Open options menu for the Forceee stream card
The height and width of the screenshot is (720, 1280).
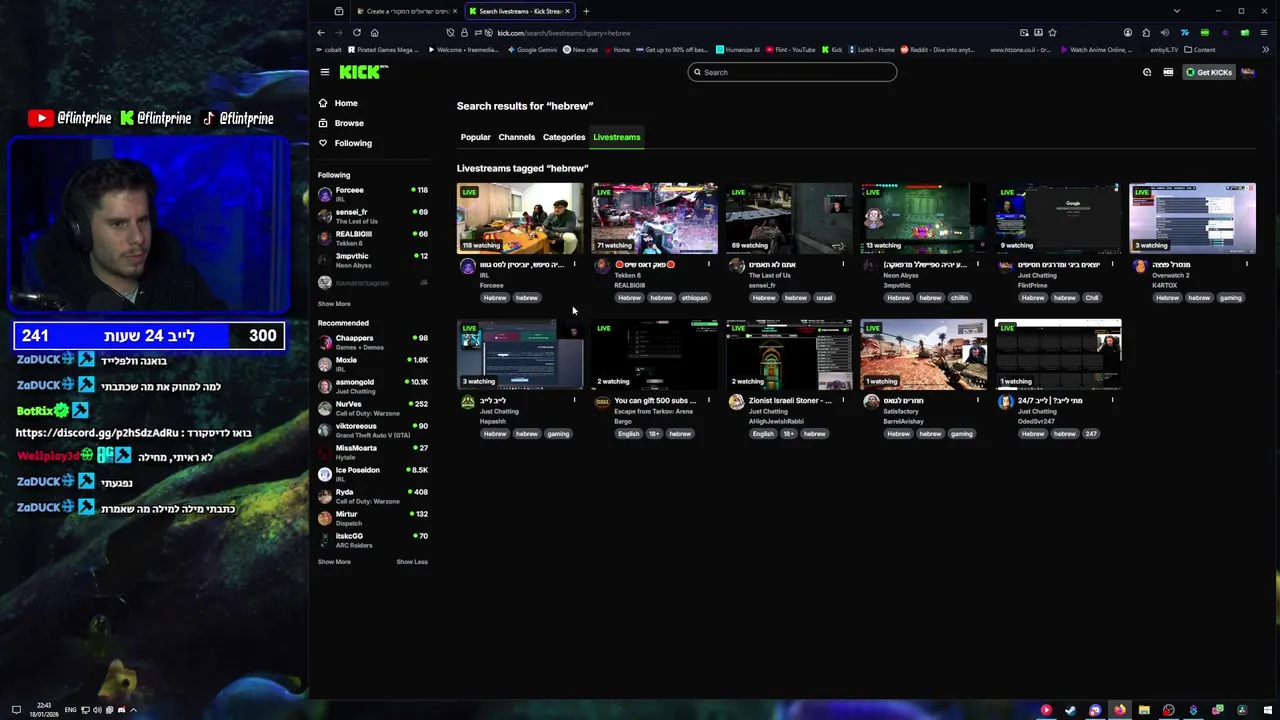[574, 265]
